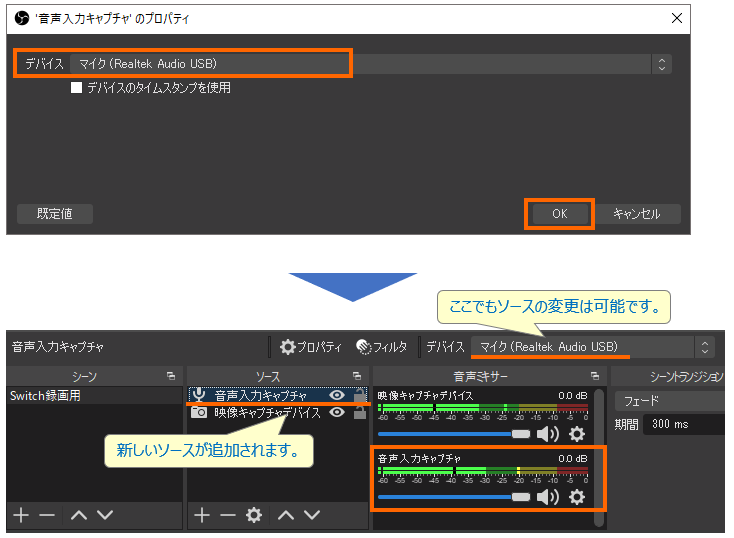This screenshot has height=538, width=734.
Task: Adjust 音声入力キャプチャ volume slider
Action: coord(454,497)
